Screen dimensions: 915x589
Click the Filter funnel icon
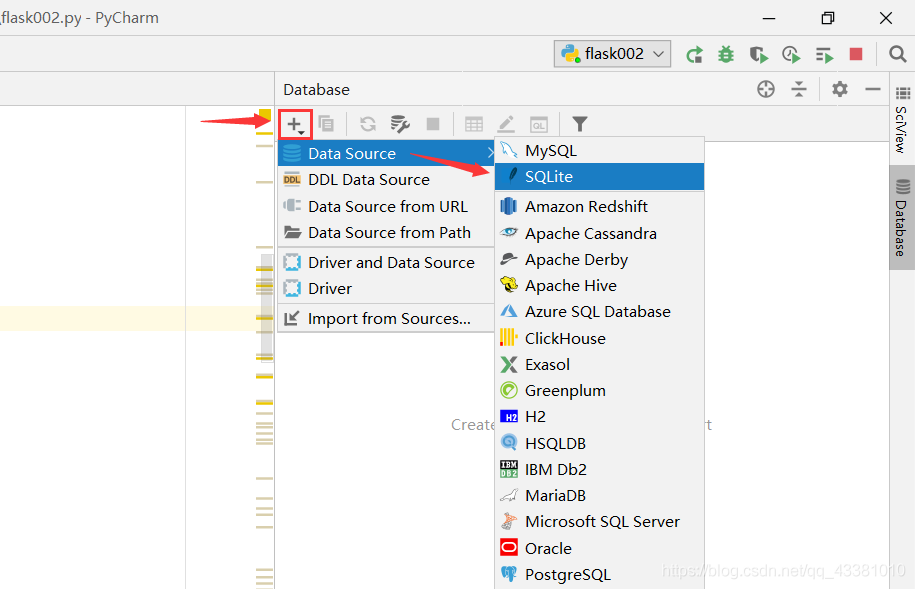579,124
